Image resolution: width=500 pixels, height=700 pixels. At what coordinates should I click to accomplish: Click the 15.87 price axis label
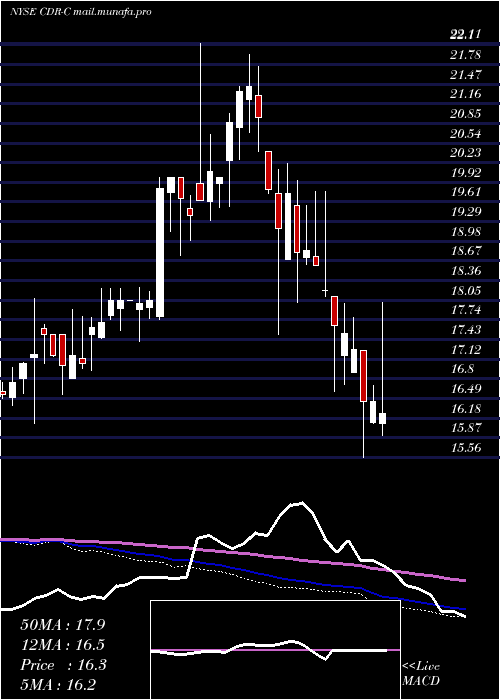coord(466,427)
